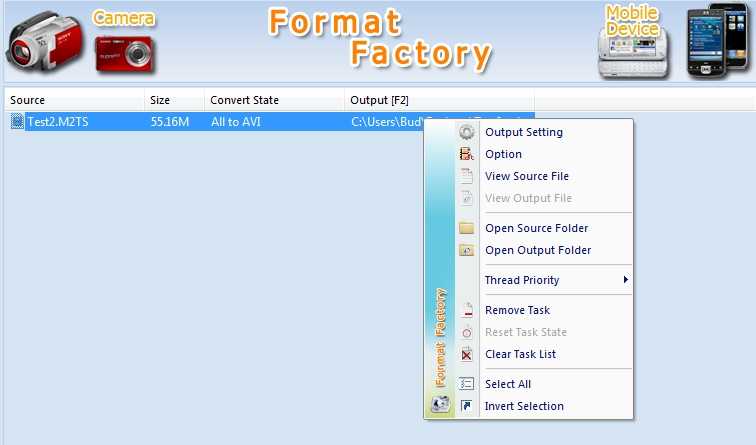Click the Mobile Device banner label

(x=632, y=21)
